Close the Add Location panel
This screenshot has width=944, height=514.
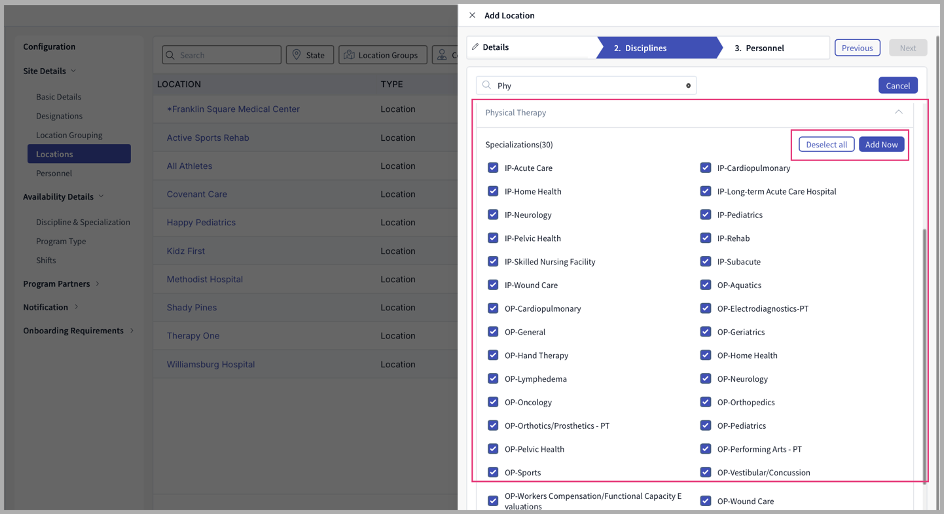[x=472, y=16]
